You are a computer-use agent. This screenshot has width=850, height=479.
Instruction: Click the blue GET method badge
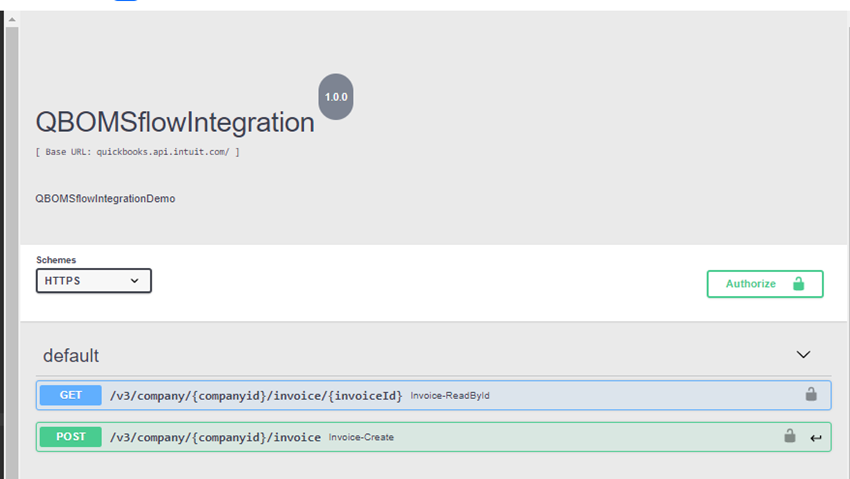[x=70, y=395]
